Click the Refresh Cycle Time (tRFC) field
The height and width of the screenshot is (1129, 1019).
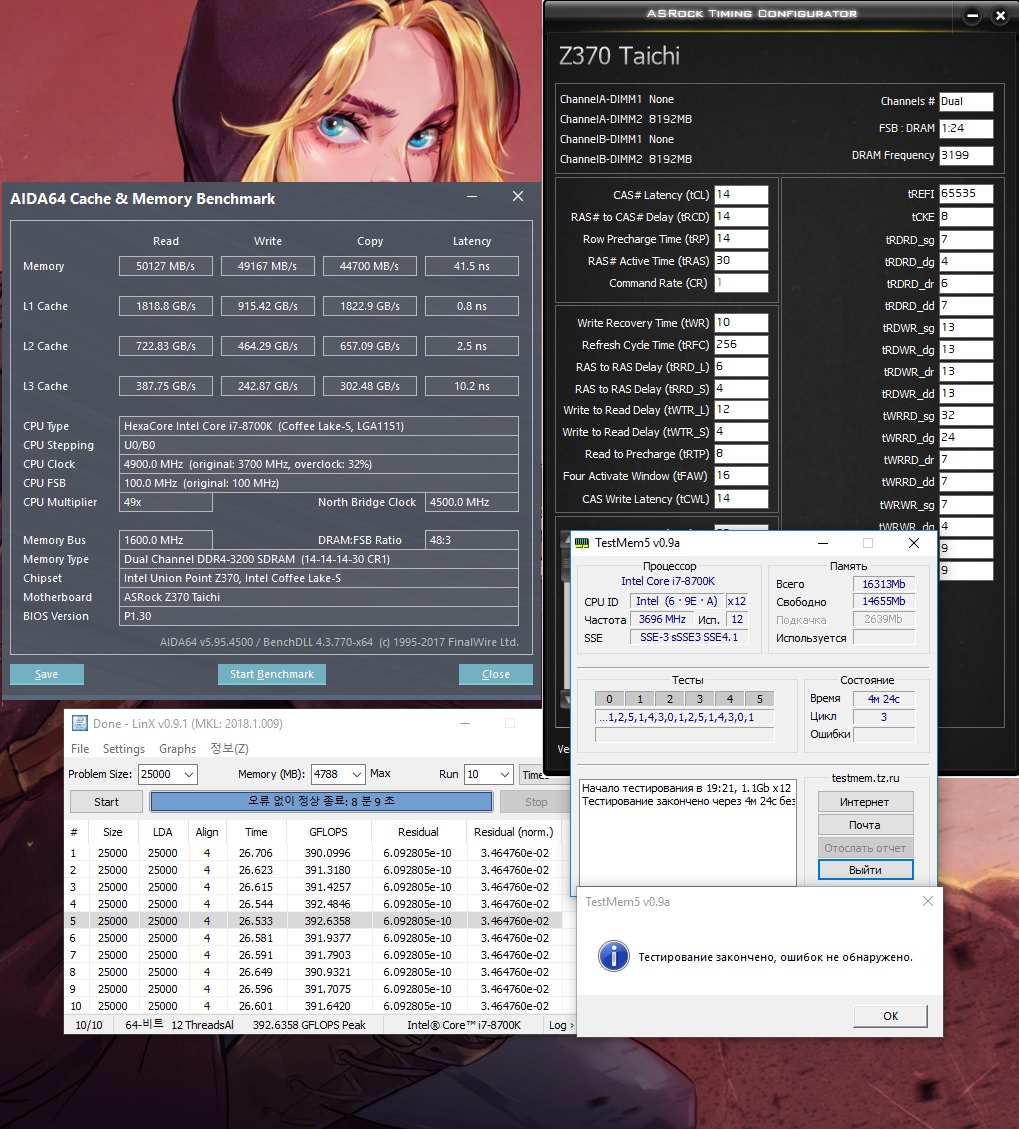(741, 344)
